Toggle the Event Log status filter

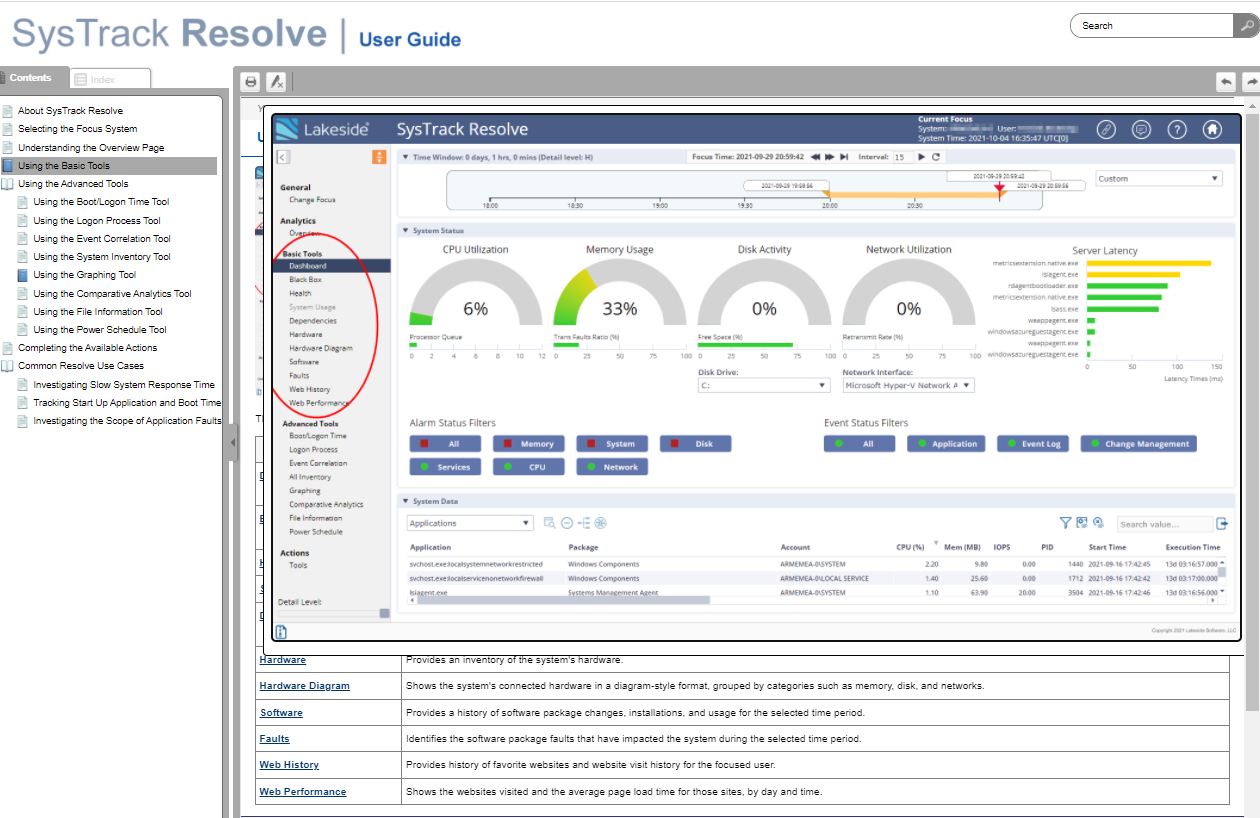pos(1033,444)
